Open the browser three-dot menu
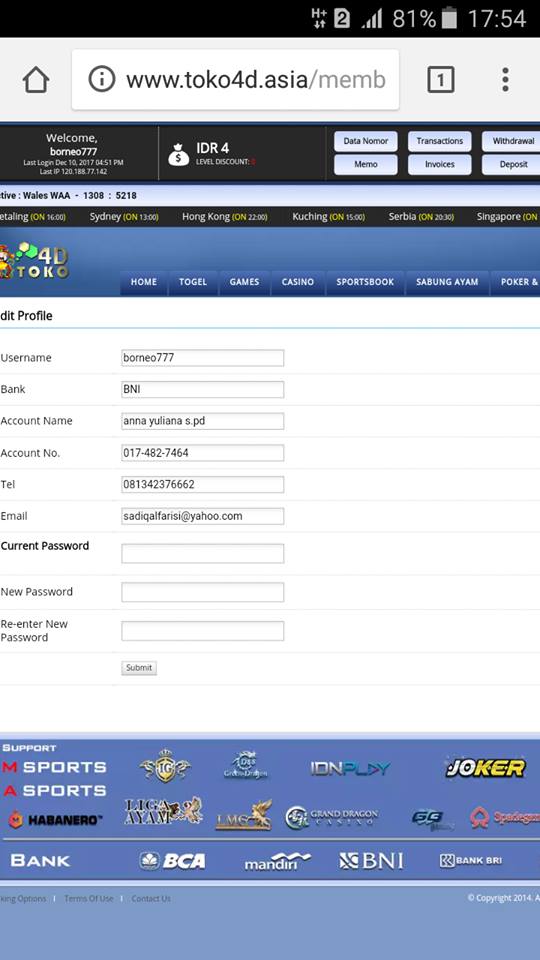 pos(505,80)
